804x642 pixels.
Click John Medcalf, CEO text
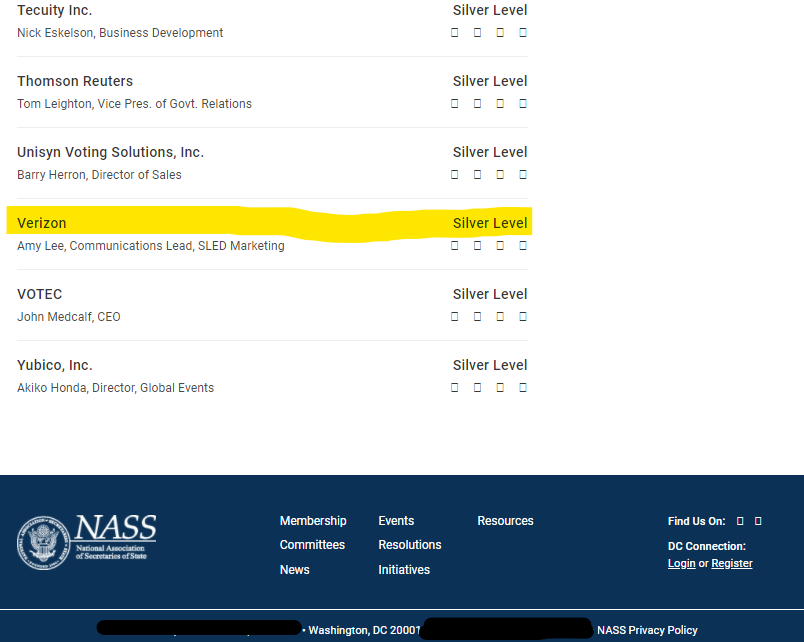pos(69,317)
